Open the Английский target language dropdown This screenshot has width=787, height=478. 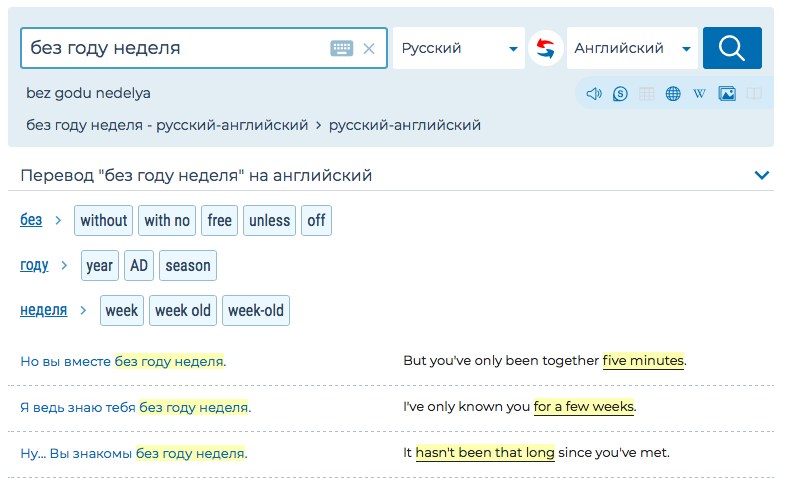[x=632, y=48]
